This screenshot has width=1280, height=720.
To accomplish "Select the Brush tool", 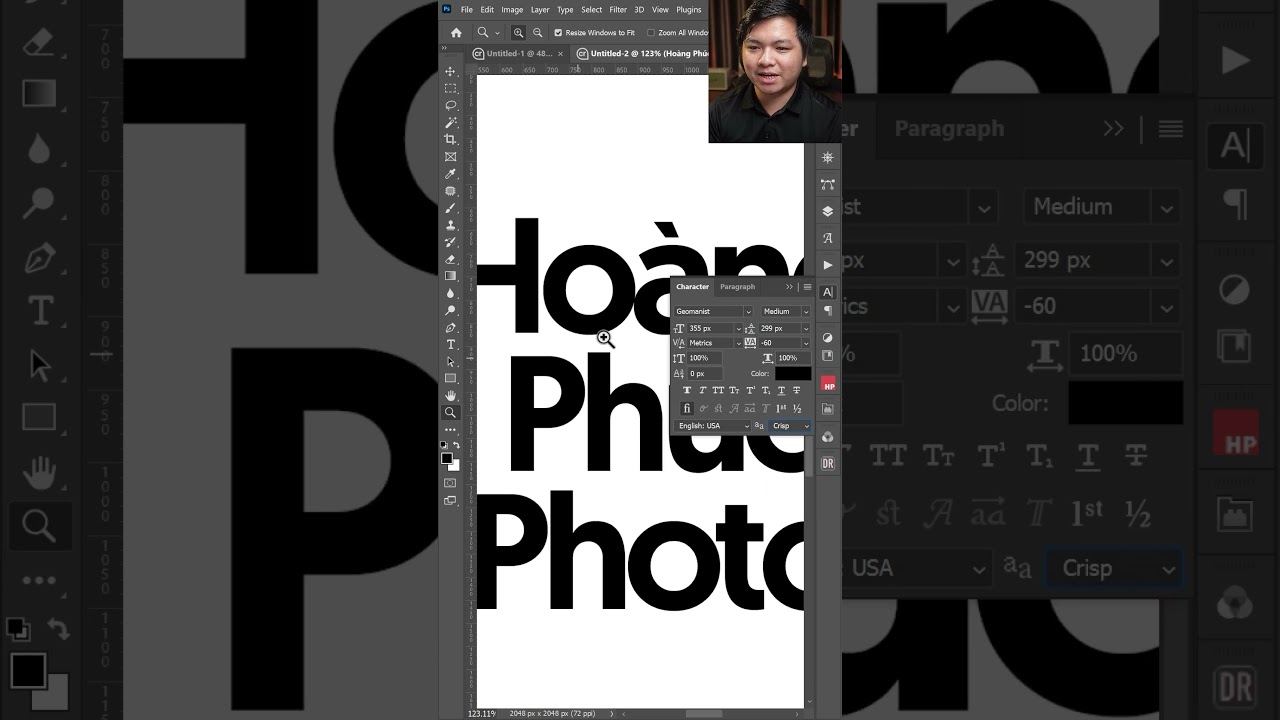I will [450, 208].
